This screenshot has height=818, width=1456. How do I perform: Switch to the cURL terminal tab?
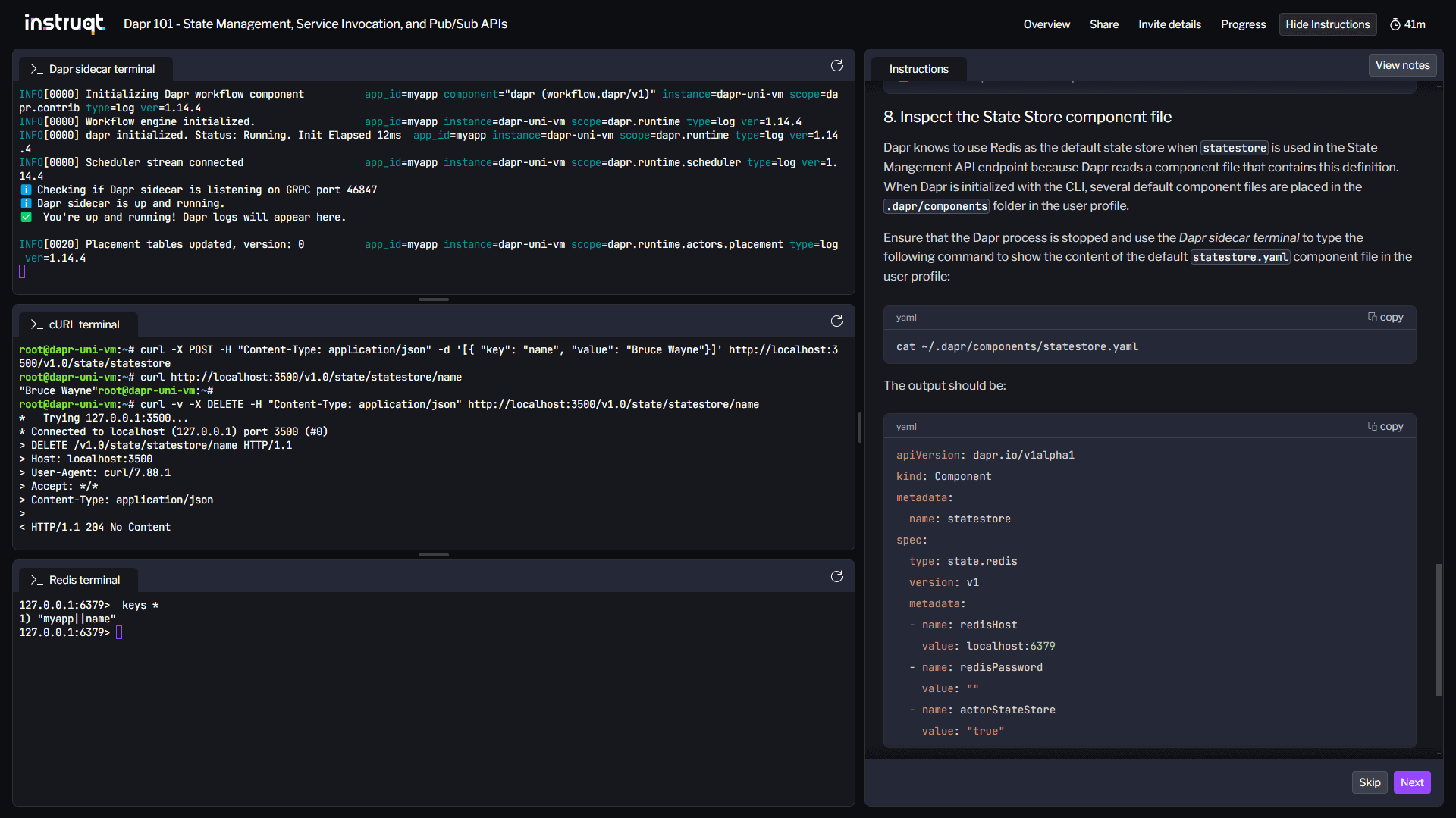point(84,324)
